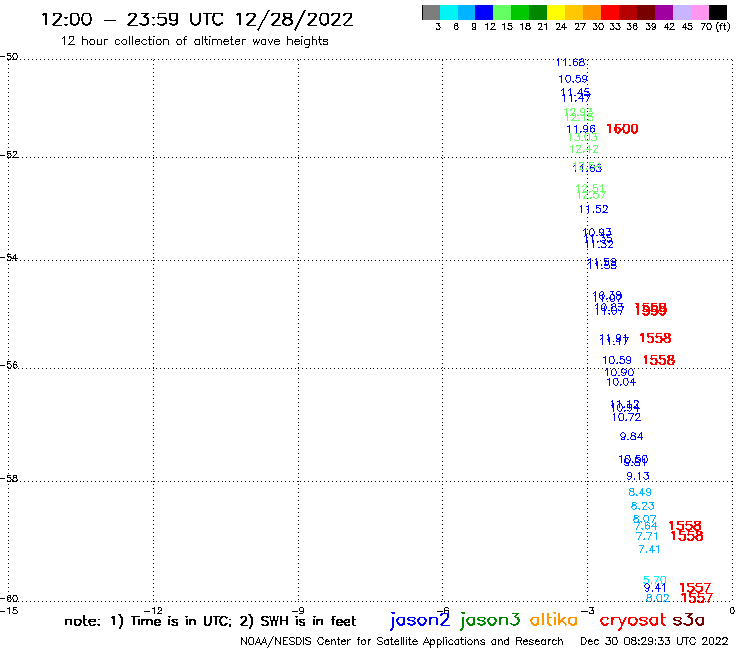Click the wave height value '9.84'
Image resolution: width=740 pixels, height=650 pixels.
tap(631, 437)
